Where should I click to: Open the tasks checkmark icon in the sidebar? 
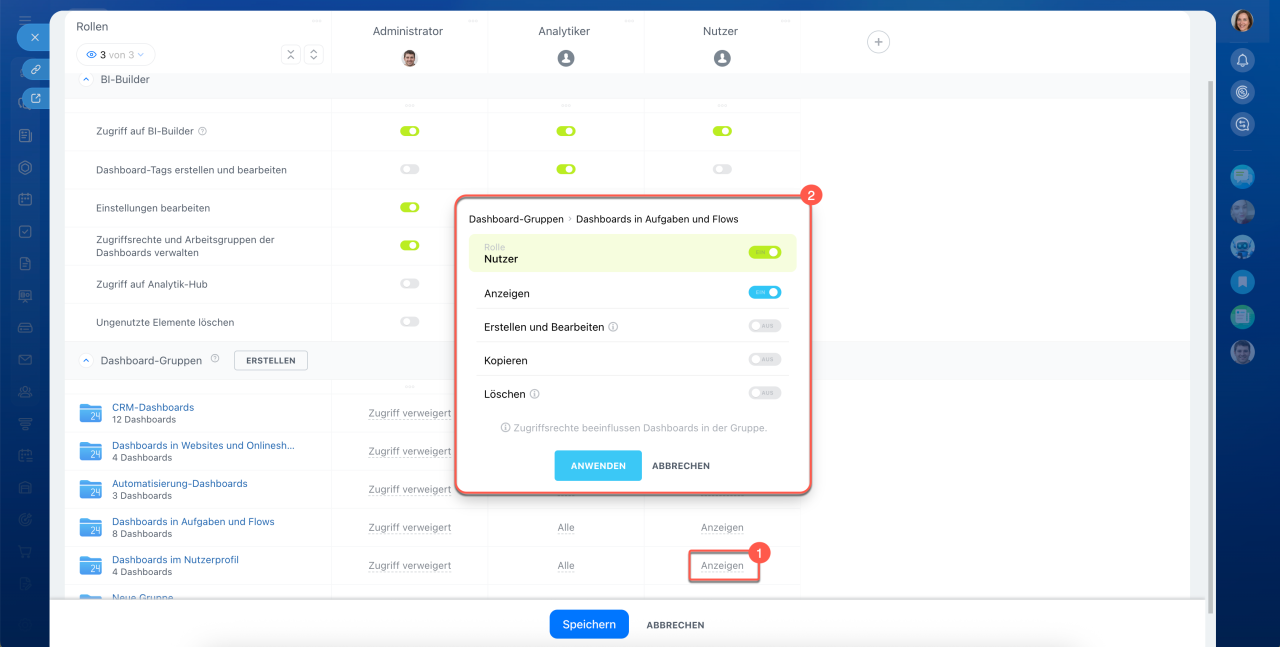tap(25, 231)
